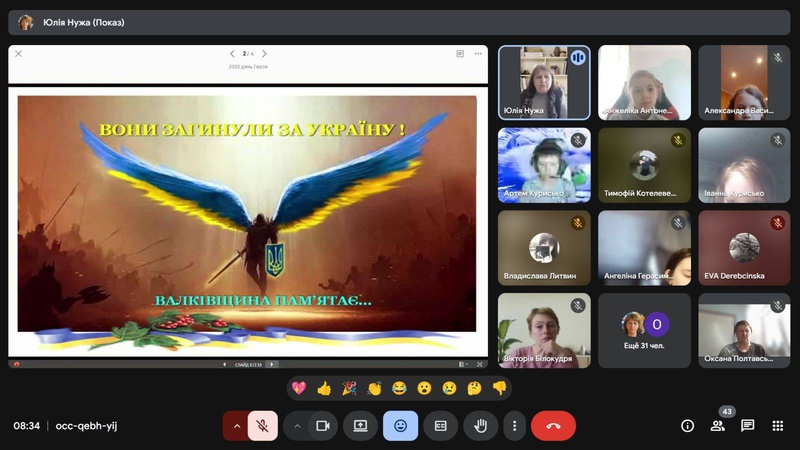Select Анжеліка Антоне... video tile

644,83
